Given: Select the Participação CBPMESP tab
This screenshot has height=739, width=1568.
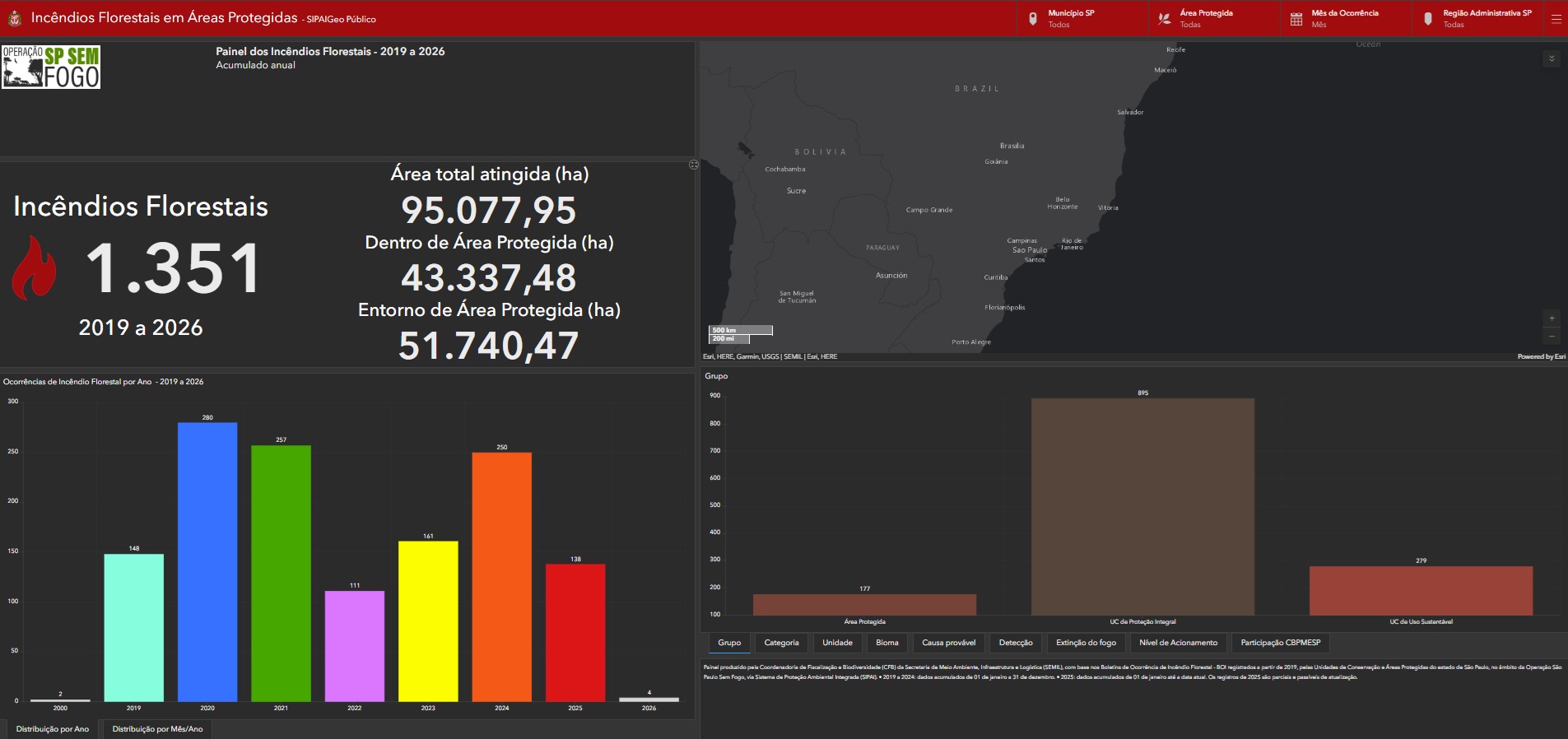Looking at the screenshot, I should point(1280,643).
